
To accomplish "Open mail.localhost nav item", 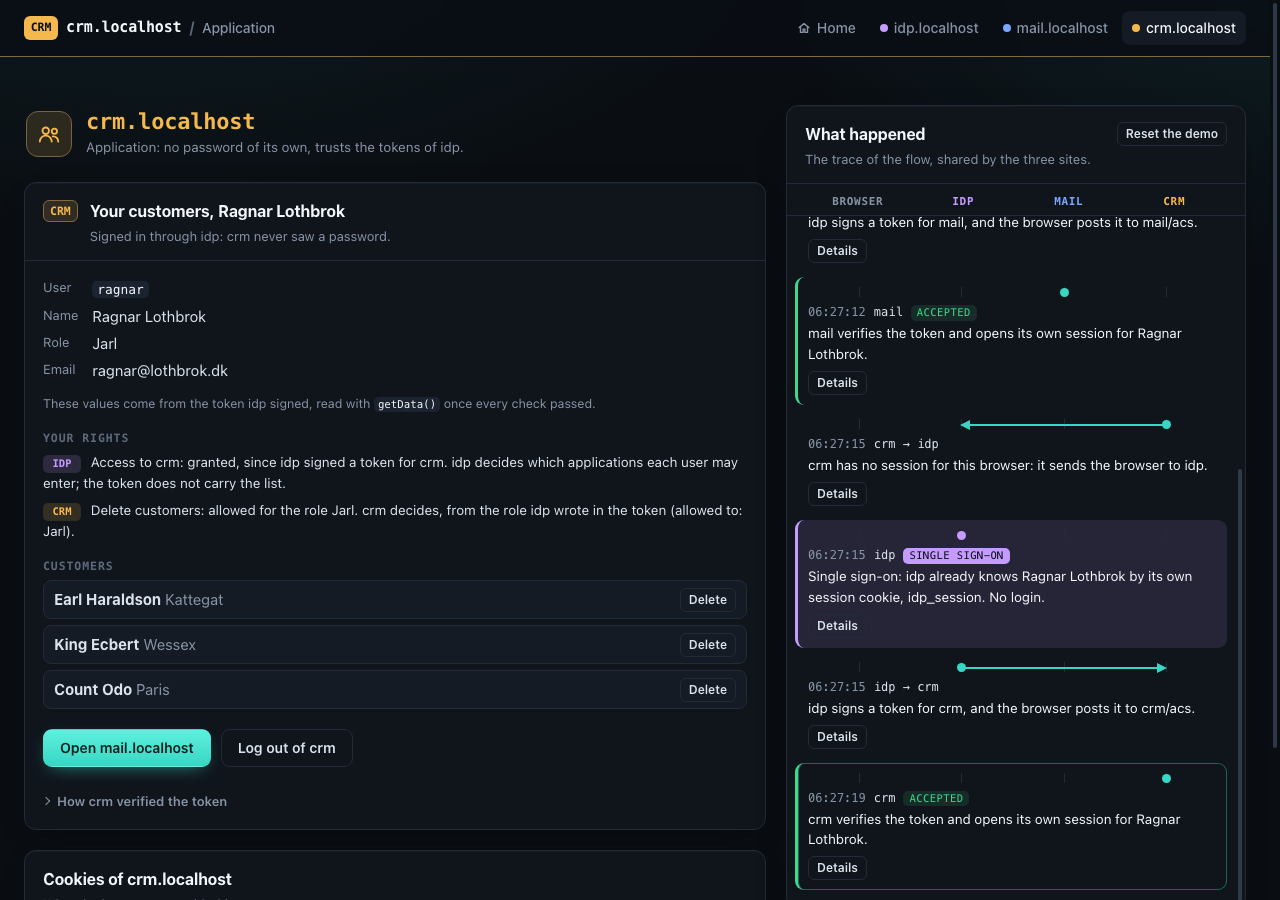I will [1055, 28].
